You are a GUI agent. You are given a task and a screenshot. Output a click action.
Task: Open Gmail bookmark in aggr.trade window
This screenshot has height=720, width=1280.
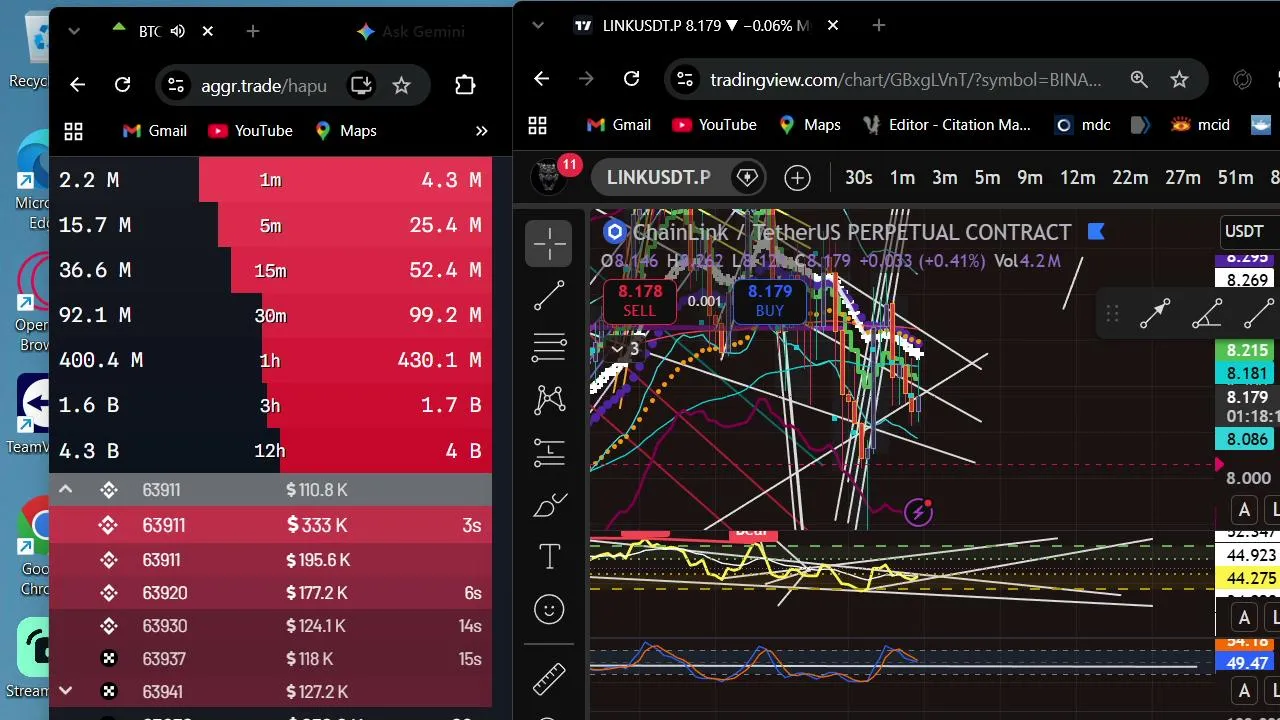[x=154, y=131]
